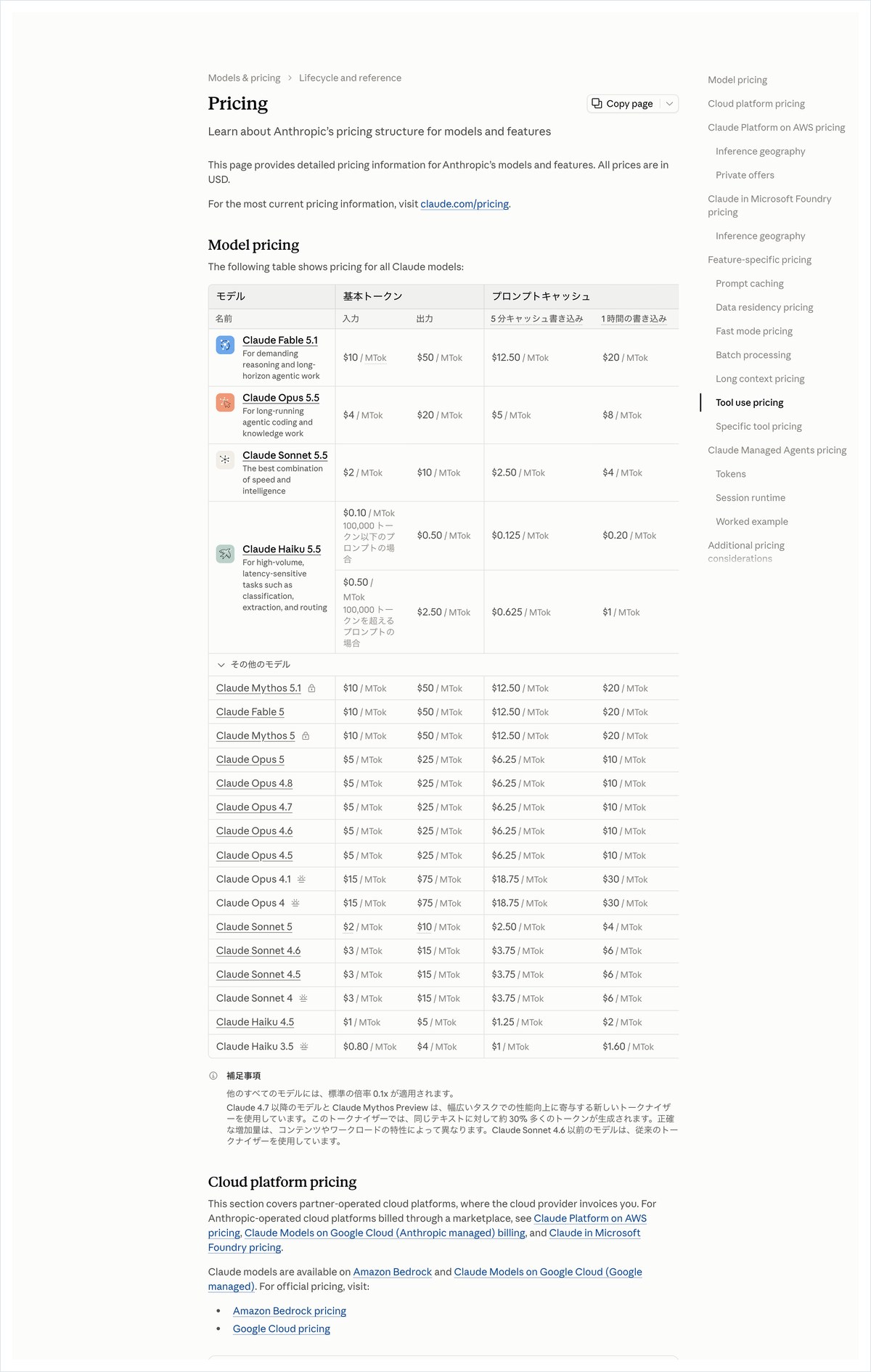Screen dimensions: 871x1372
Task: Click the Claude Fable 5.1 model icon
Action: coord(225,345)
